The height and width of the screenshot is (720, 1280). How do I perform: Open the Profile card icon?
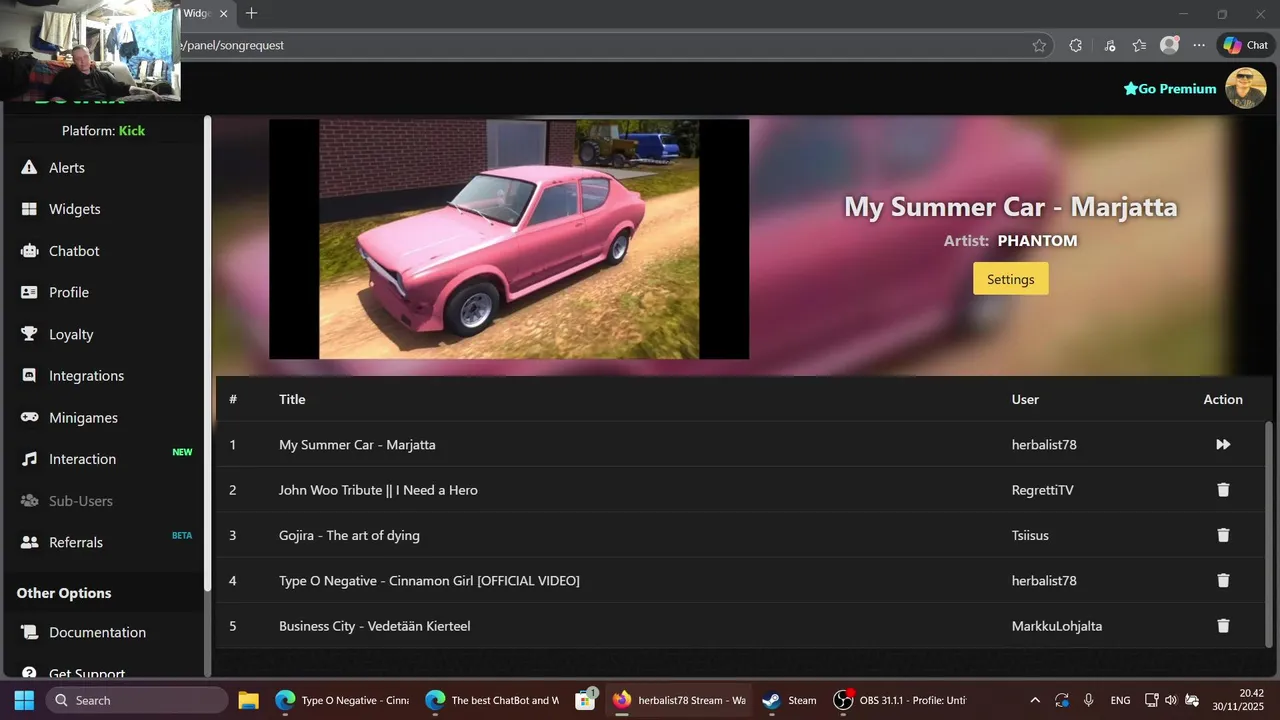tap(29, 292)
